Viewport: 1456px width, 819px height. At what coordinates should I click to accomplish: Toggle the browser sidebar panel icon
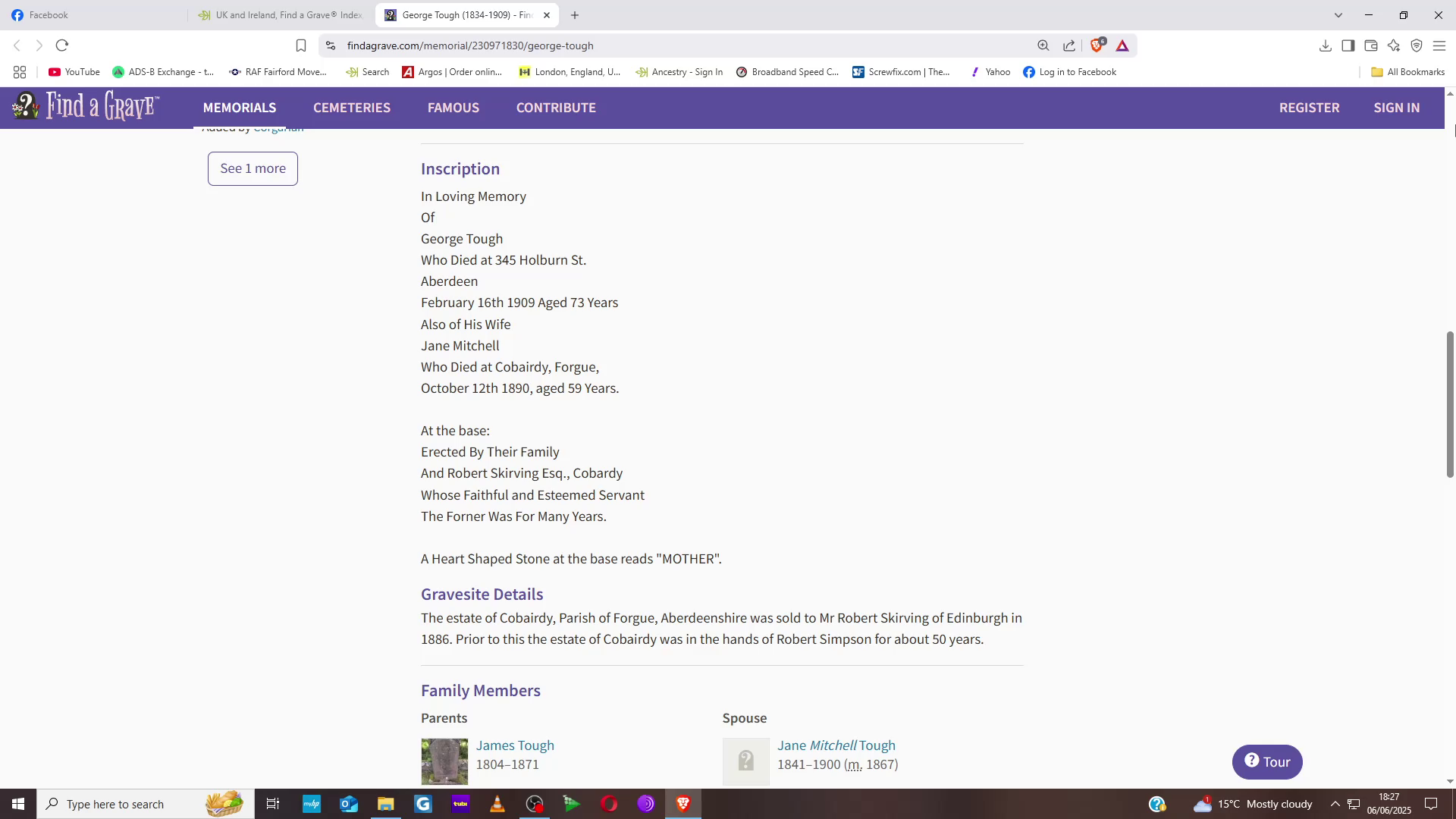[1348, 45]
